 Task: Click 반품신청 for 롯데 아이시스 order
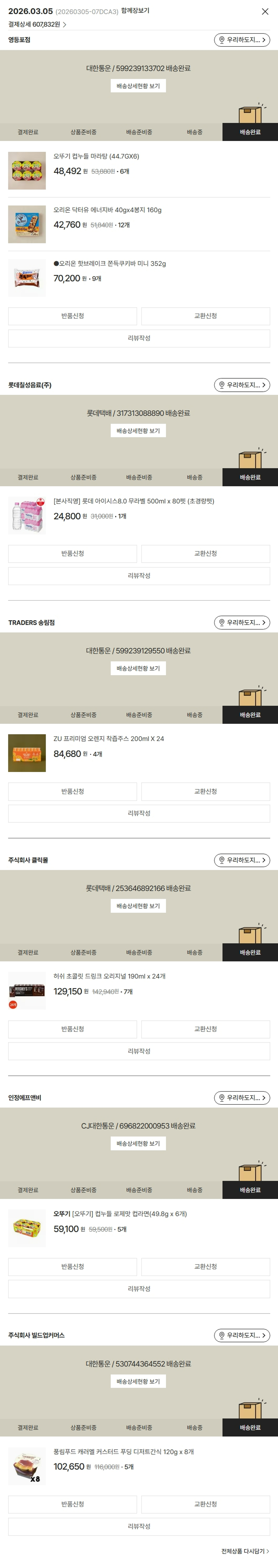coord(72,553)
